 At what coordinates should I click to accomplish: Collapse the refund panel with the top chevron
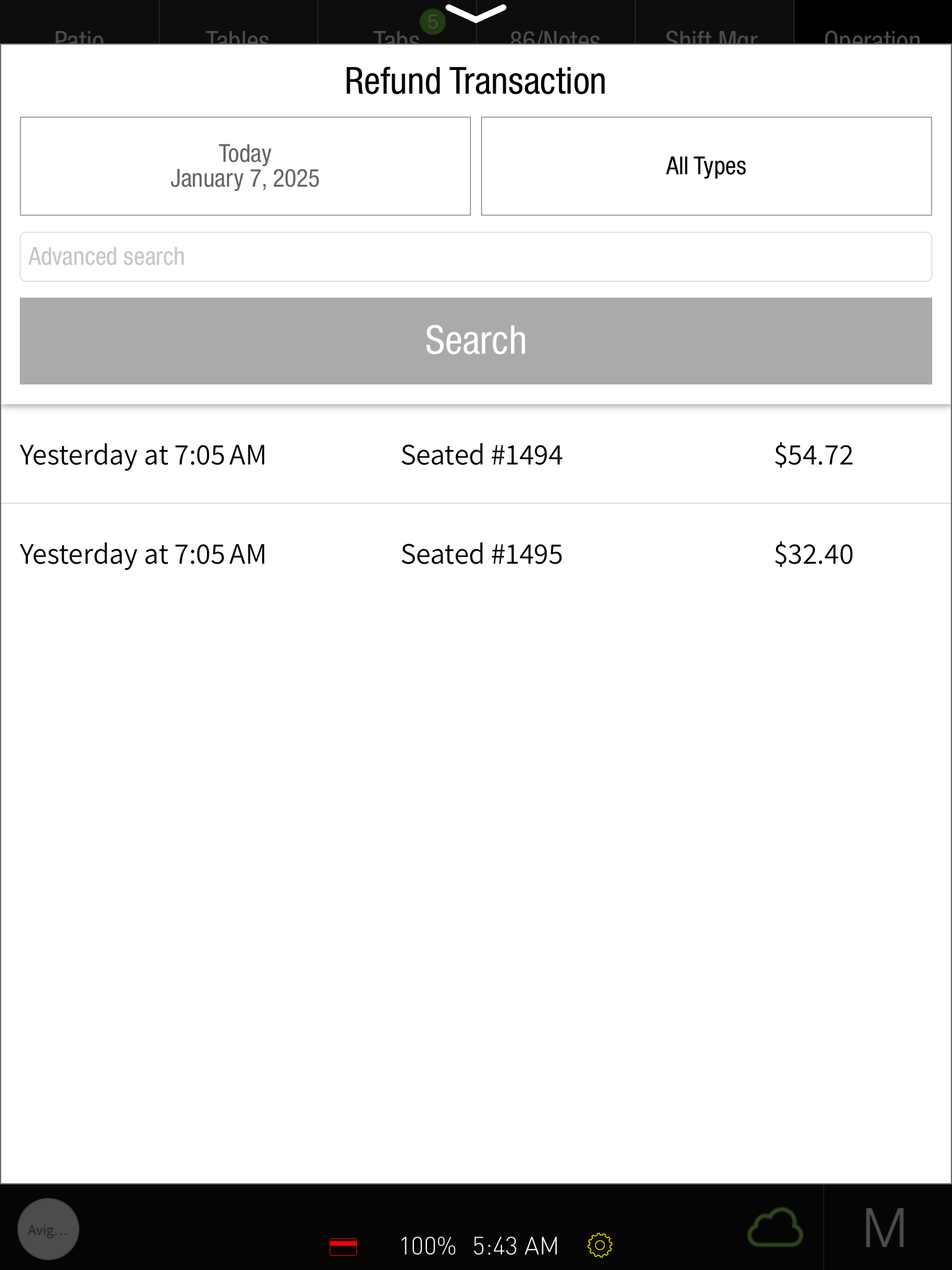pos(475,13)
